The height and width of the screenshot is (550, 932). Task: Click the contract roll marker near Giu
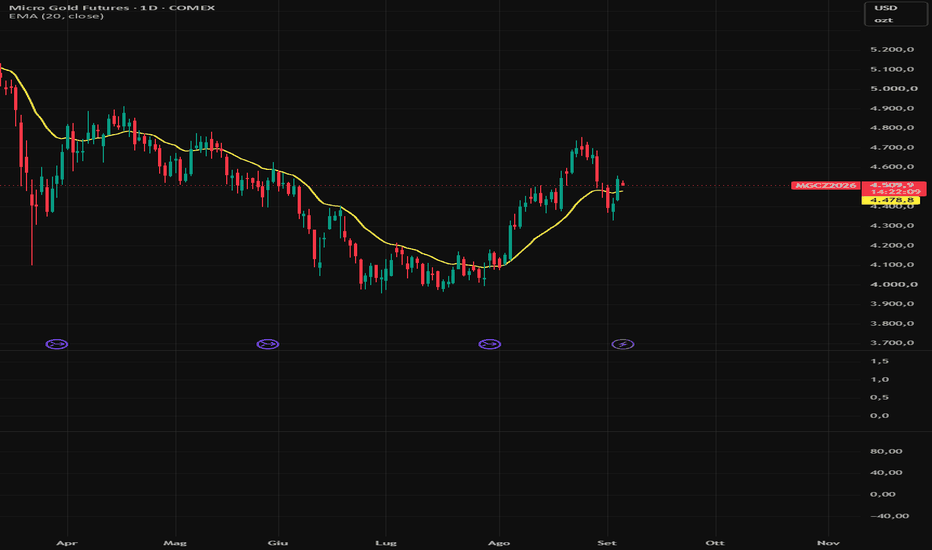click(x=267, y=344)
